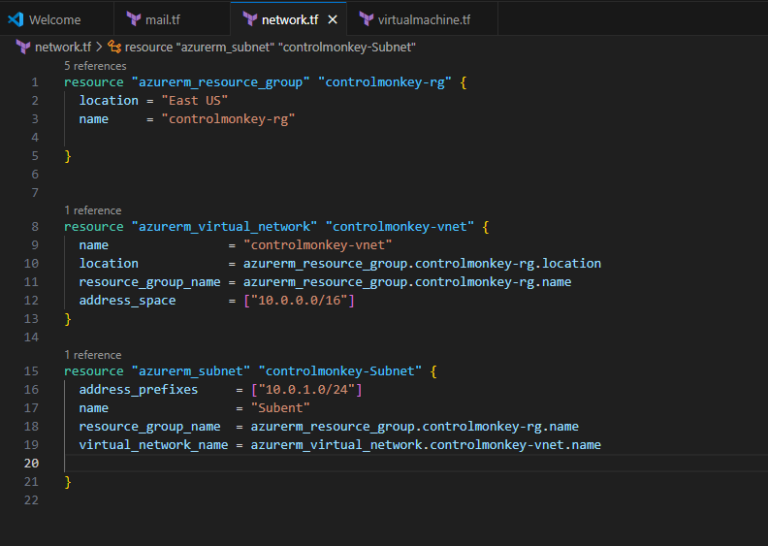The width and height of the screenshot is (768, 546).
Task: Click line number 20 in the gutter
Action: click(x=31, y=463)
